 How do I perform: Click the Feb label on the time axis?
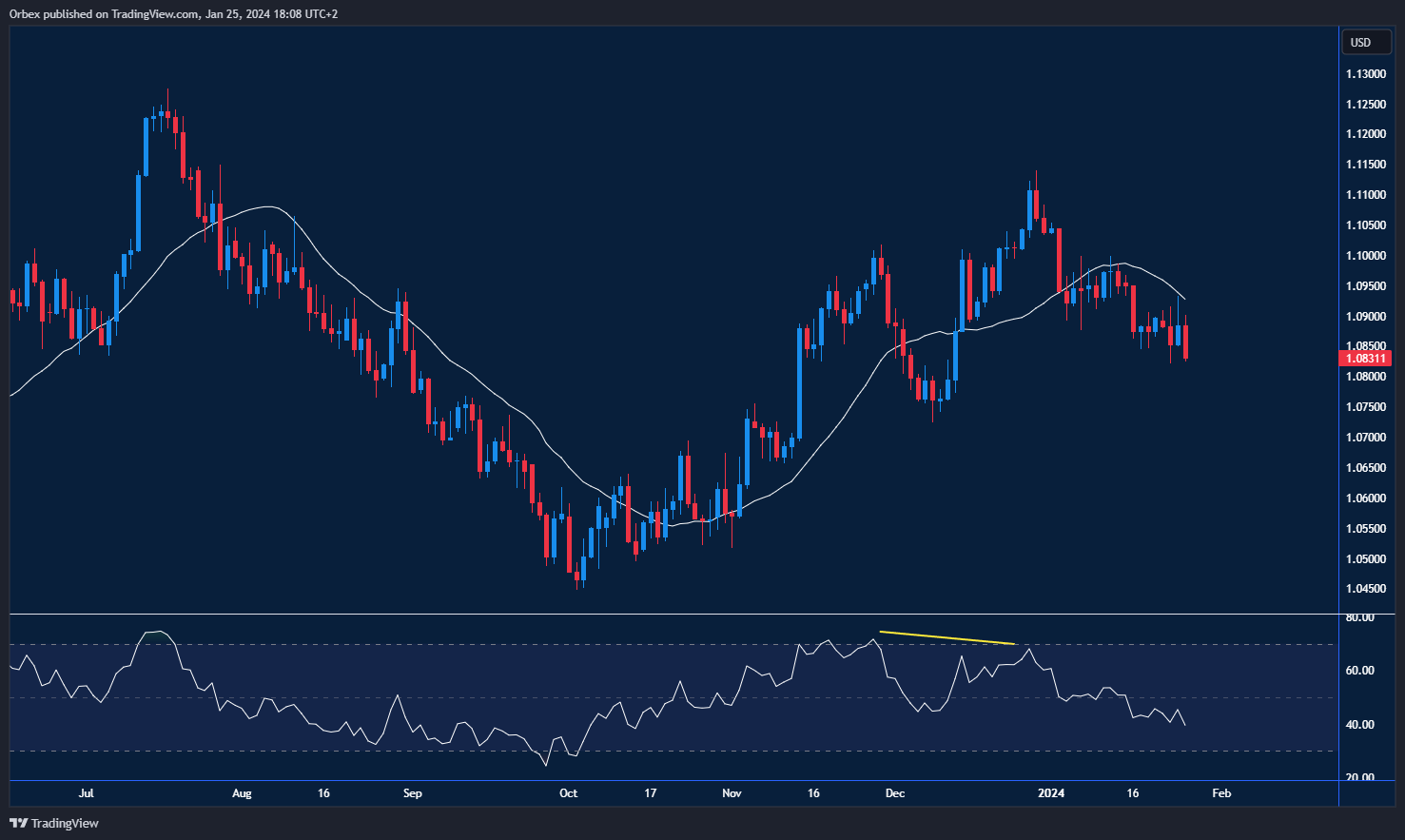tap(1220, 792)
